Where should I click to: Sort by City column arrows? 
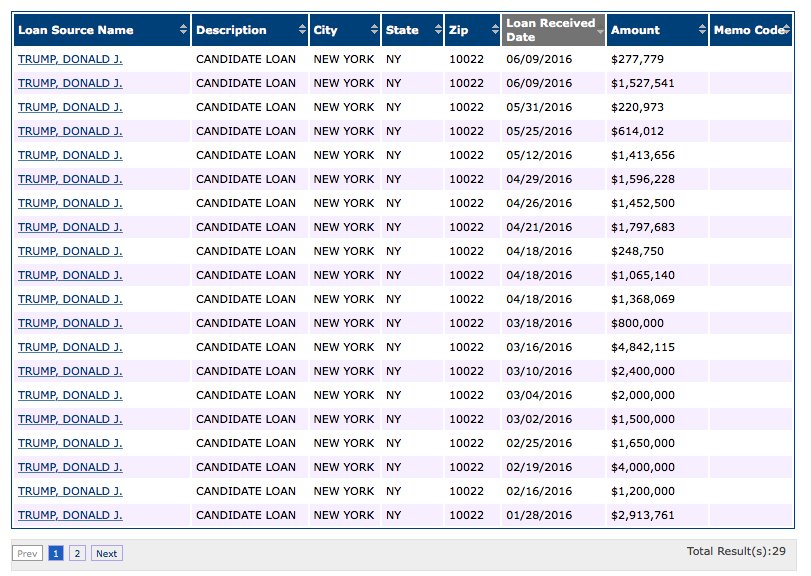374,29
